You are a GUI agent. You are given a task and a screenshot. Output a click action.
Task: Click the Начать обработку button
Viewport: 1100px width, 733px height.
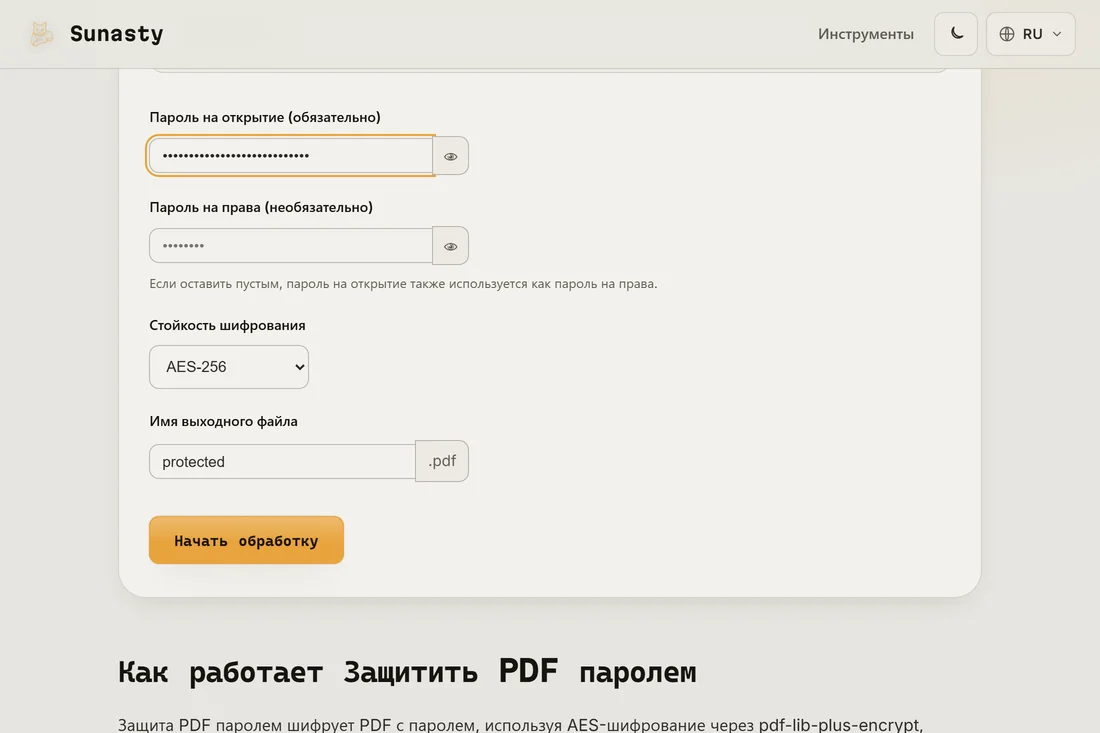tap(246, 540)
